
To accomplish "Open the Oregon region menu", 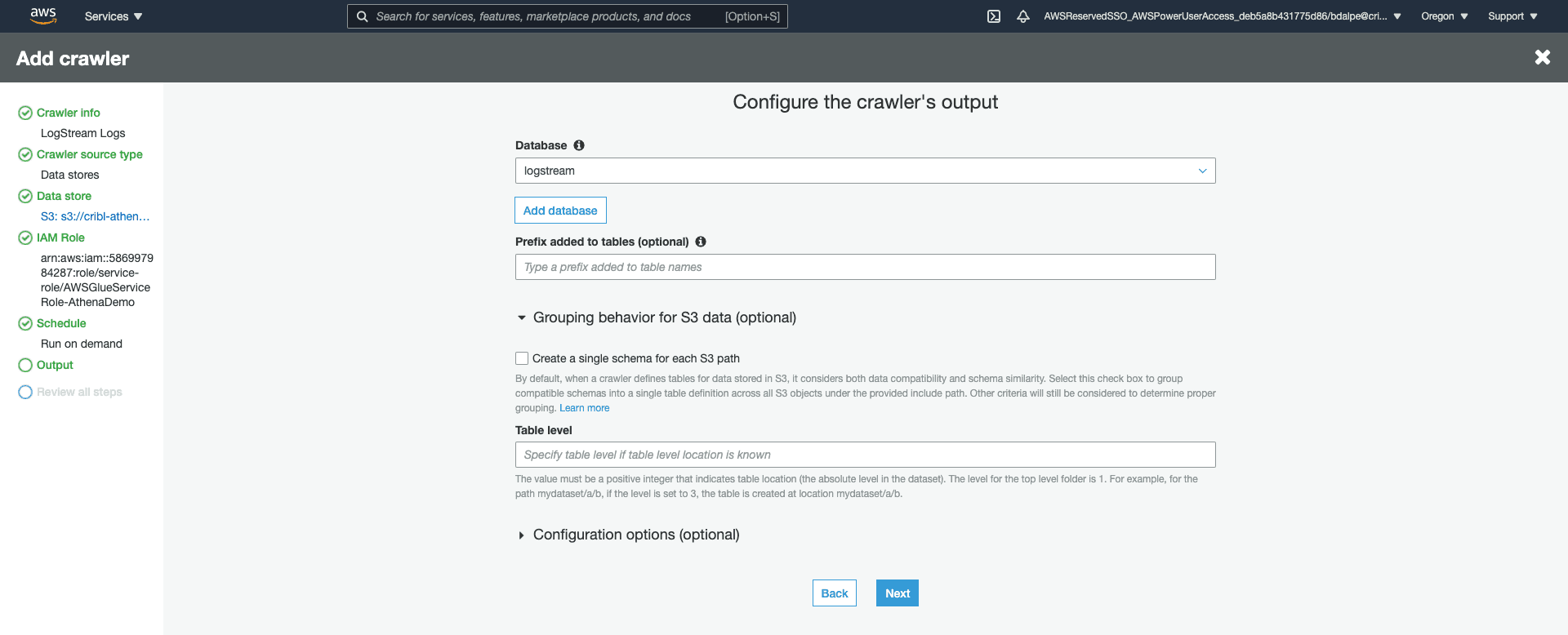I will click(1444, 16).
